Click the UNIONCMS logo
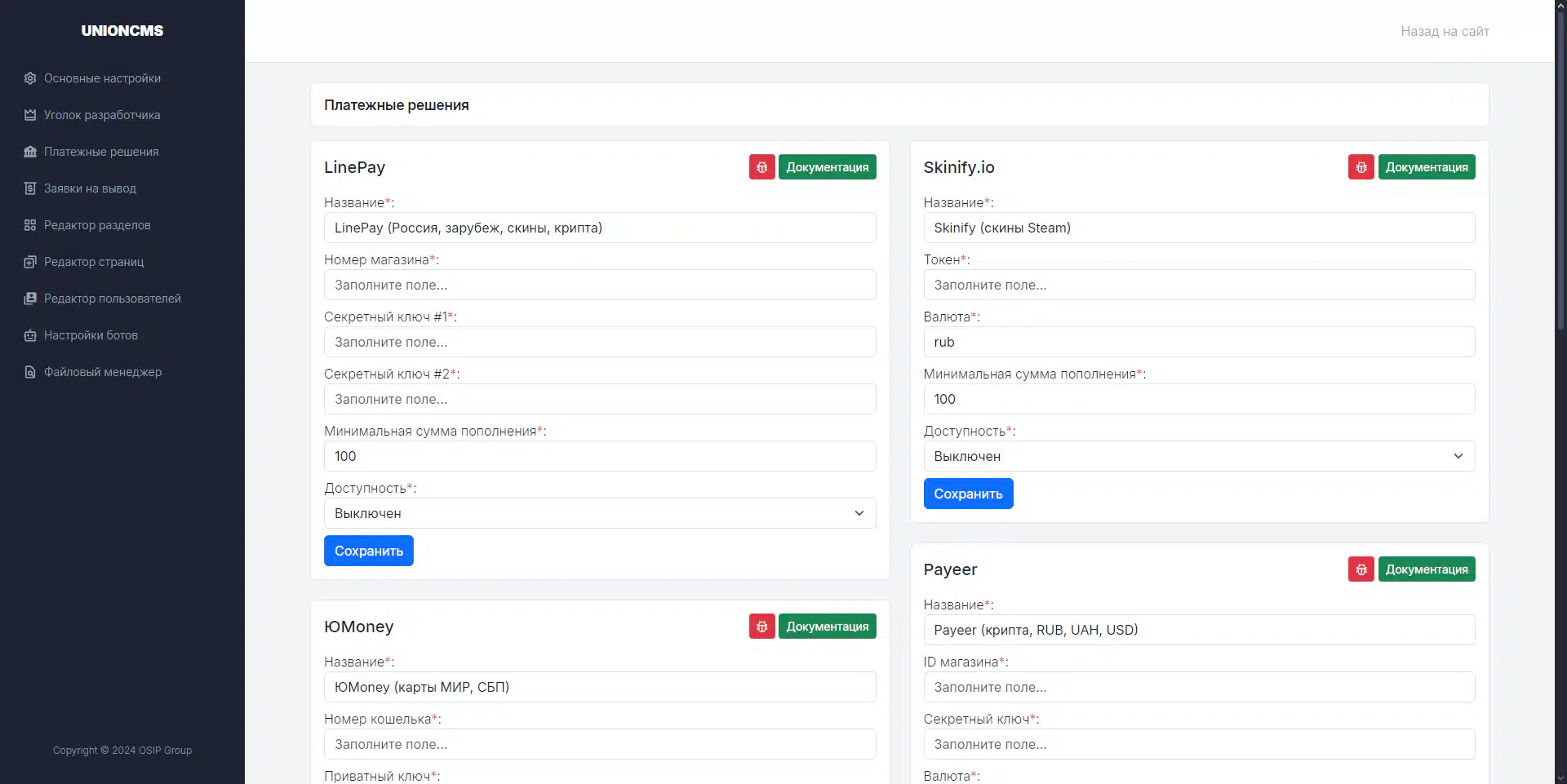Screen dimensions: 1567x784 pos(122,31)
